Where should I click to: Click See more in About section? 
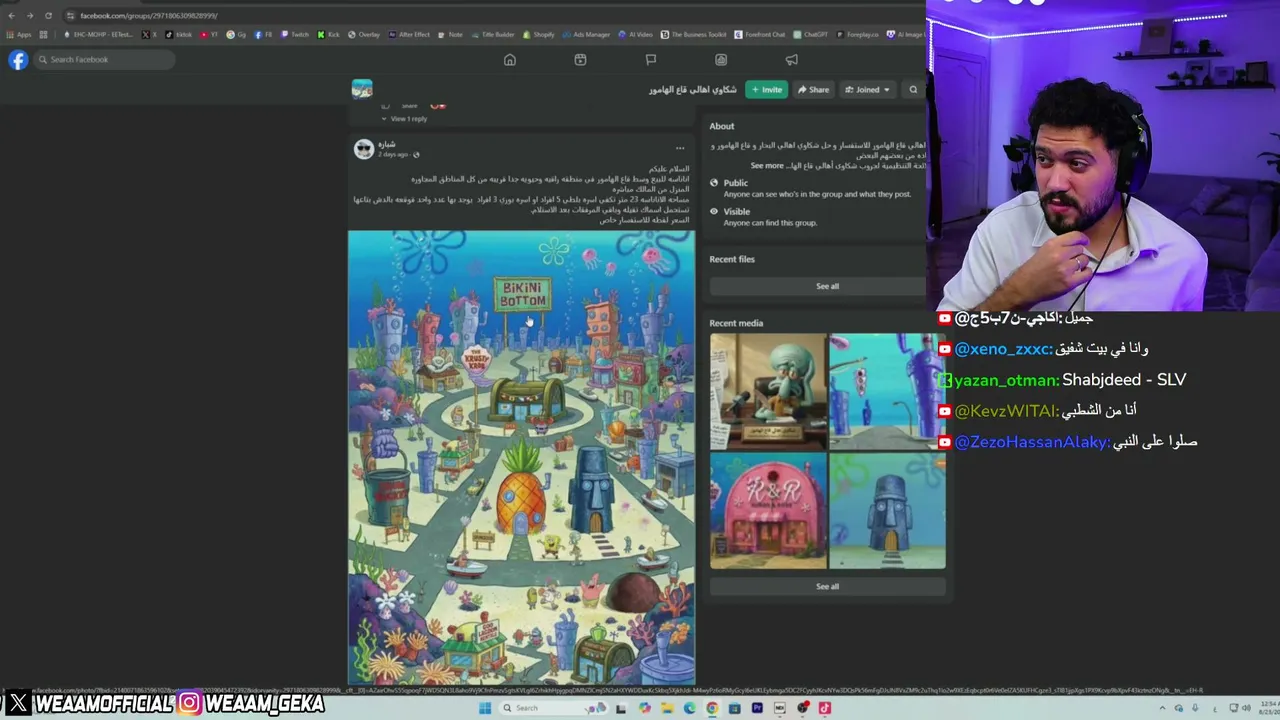pos(767,166)
